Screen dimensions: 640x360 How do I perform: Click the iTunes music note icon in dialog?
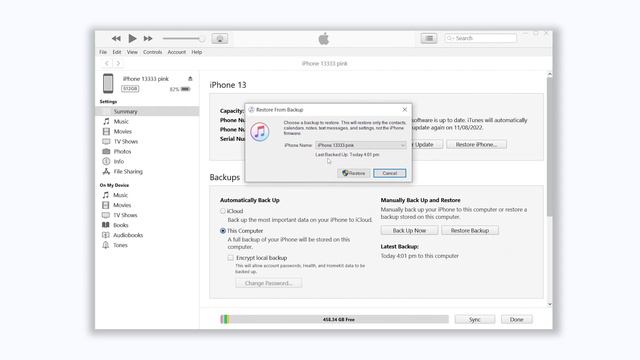click(260, 132)
